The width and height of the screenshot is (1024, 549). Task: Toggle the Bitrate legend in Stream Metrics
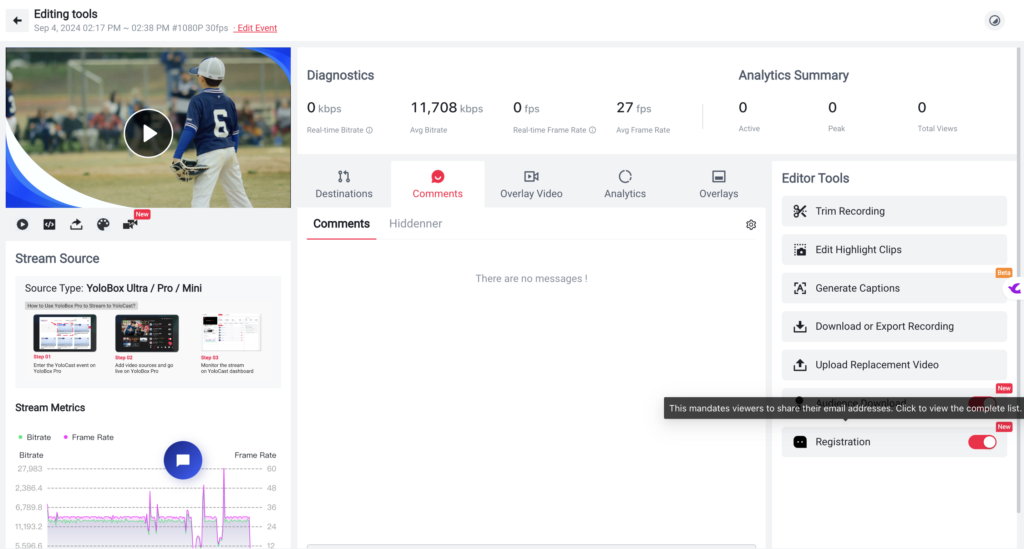click(35, 437)
